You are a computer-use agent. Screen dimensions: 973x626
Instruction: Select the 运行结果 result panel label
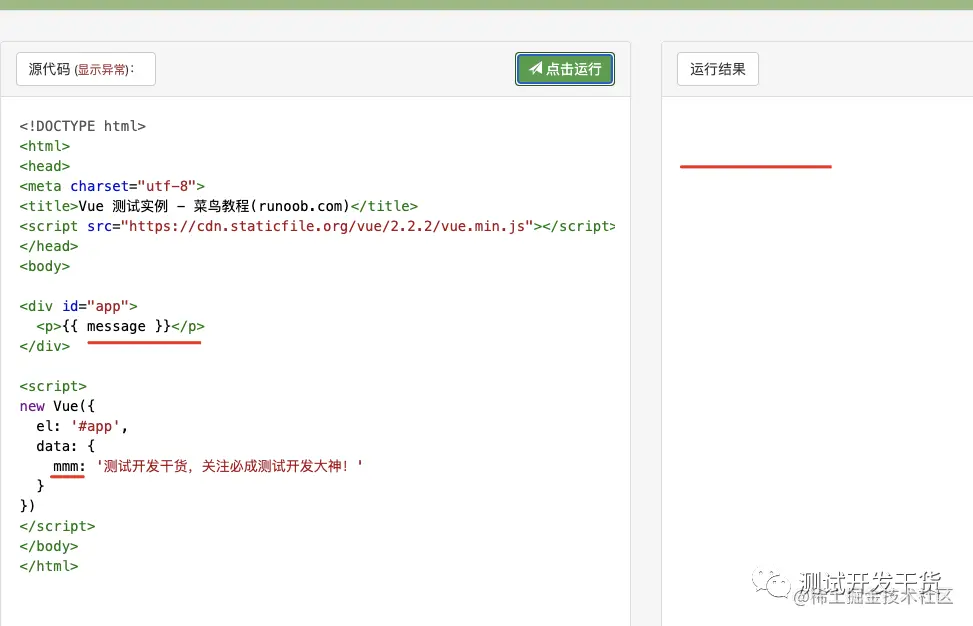(x=717, y=69)
